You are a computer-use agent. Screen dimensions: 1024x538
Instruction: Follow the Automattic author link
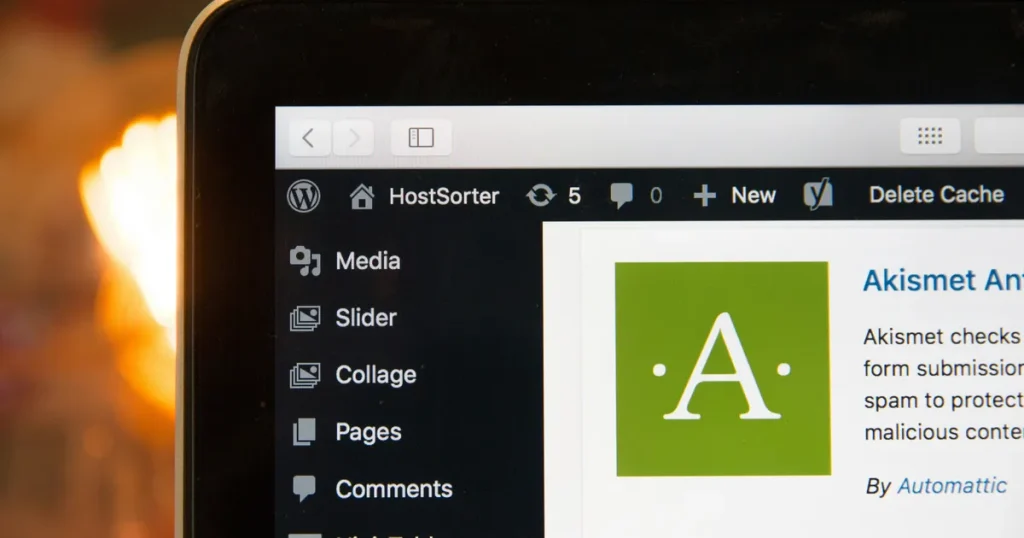951,486
